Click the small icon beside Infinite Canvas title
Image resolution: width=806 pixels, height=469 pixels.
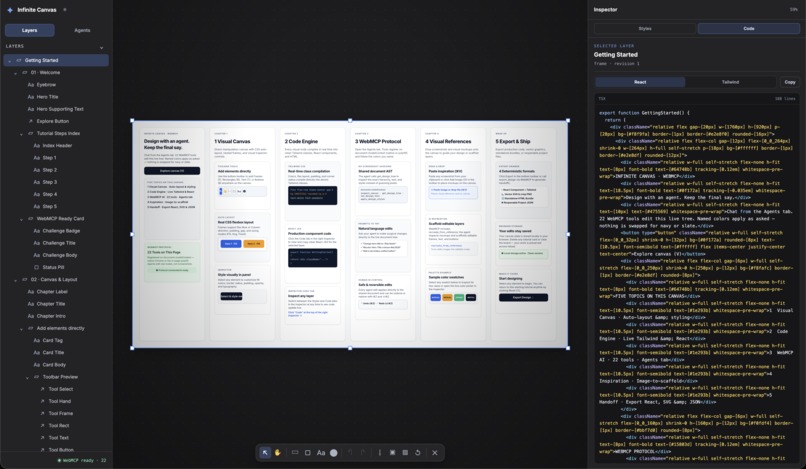[65, 10]
